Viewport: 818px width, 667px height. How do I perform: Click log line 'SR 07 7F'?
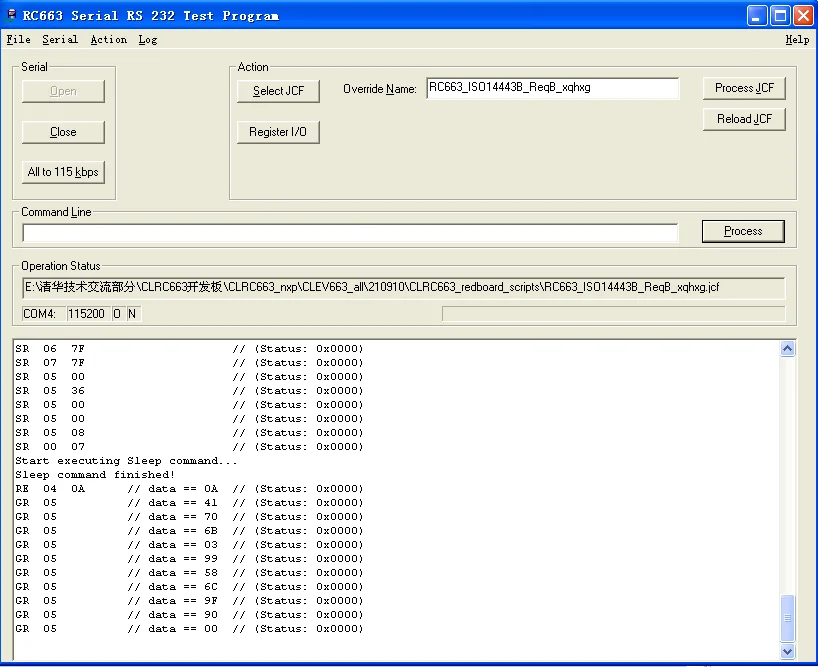(x=189, y=363)
